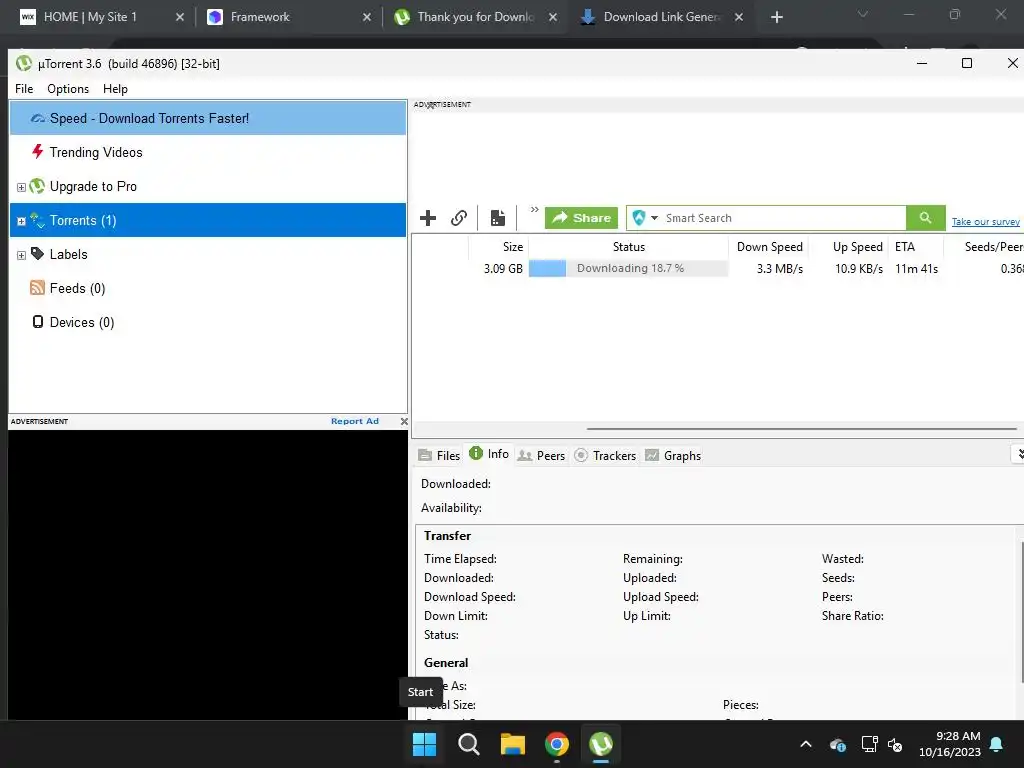This screenshot has width=1024, height=768.
Task: Open the Options menu
Action: coord(68,89)
